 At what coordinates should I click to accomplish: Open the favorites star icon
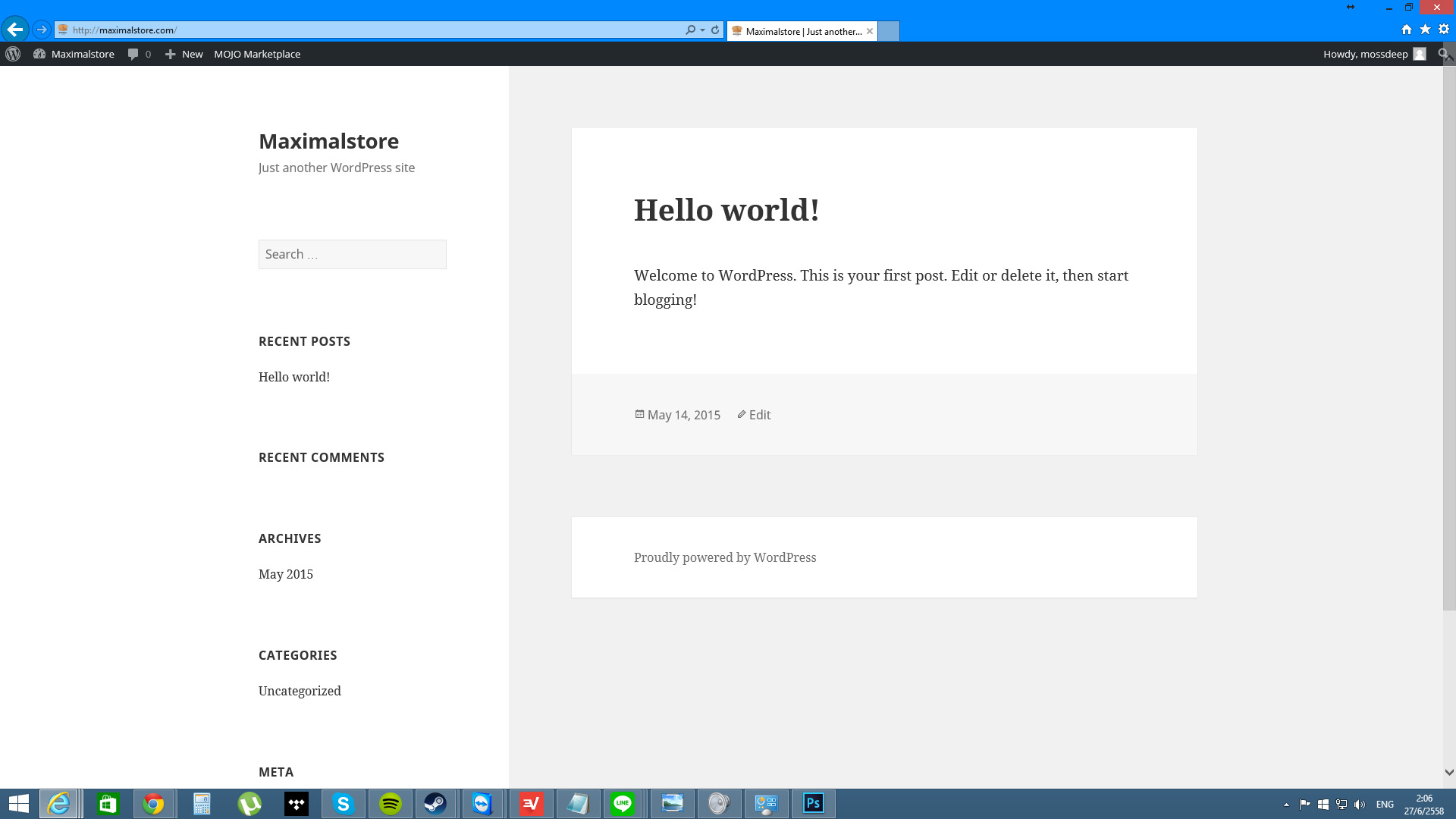pos(1425,30)
